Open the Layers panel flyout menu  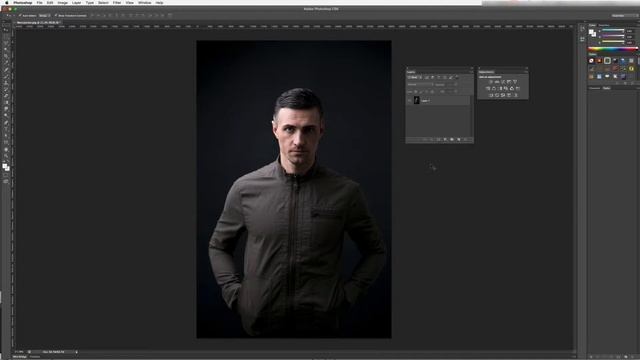471,72
